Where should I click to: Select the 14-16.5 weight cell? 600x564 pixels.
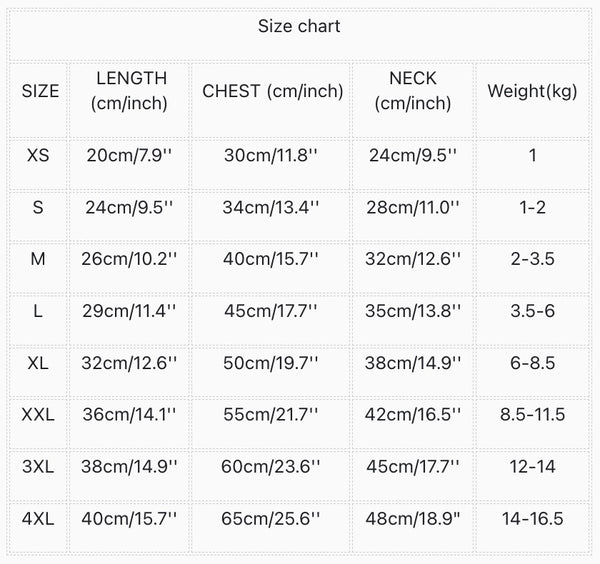pyautogui.click(x=532, y=518)
